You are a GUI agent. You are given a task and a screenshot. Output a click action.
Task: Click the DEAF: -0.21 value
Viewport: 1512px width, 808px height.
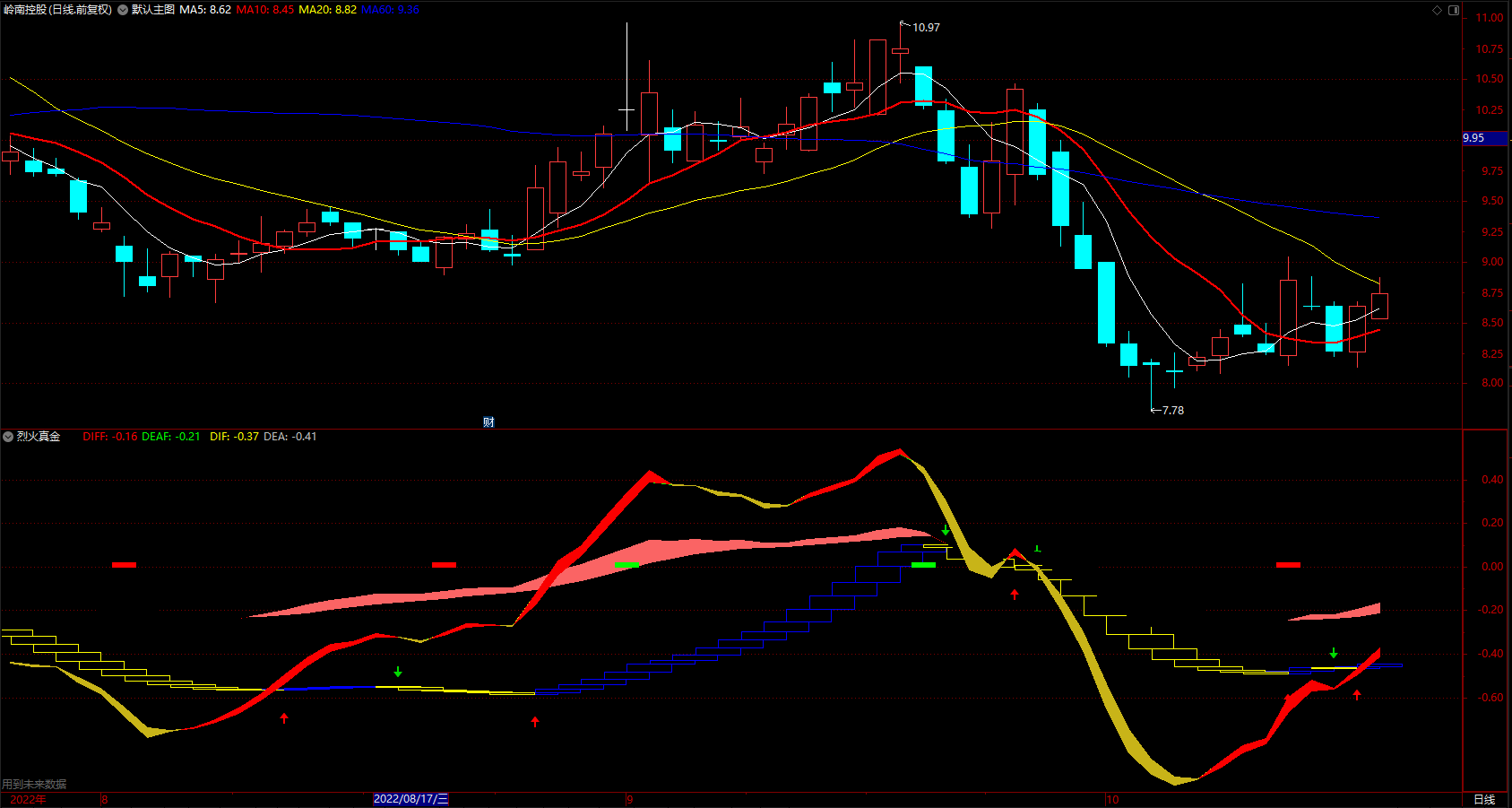[171, 437]
